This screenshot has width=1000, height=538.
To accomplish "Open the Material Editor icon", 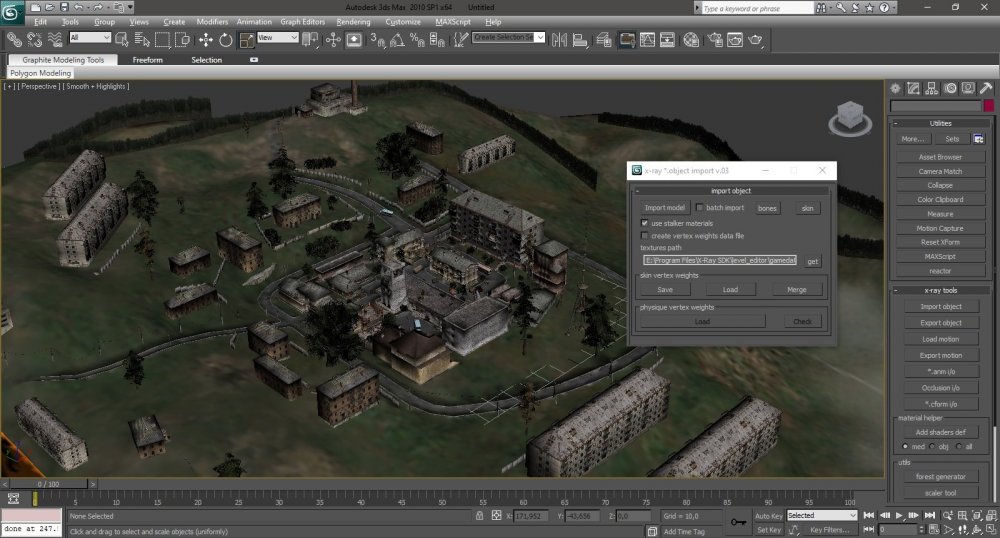I will pyautogui.click(x=691, y=40).
